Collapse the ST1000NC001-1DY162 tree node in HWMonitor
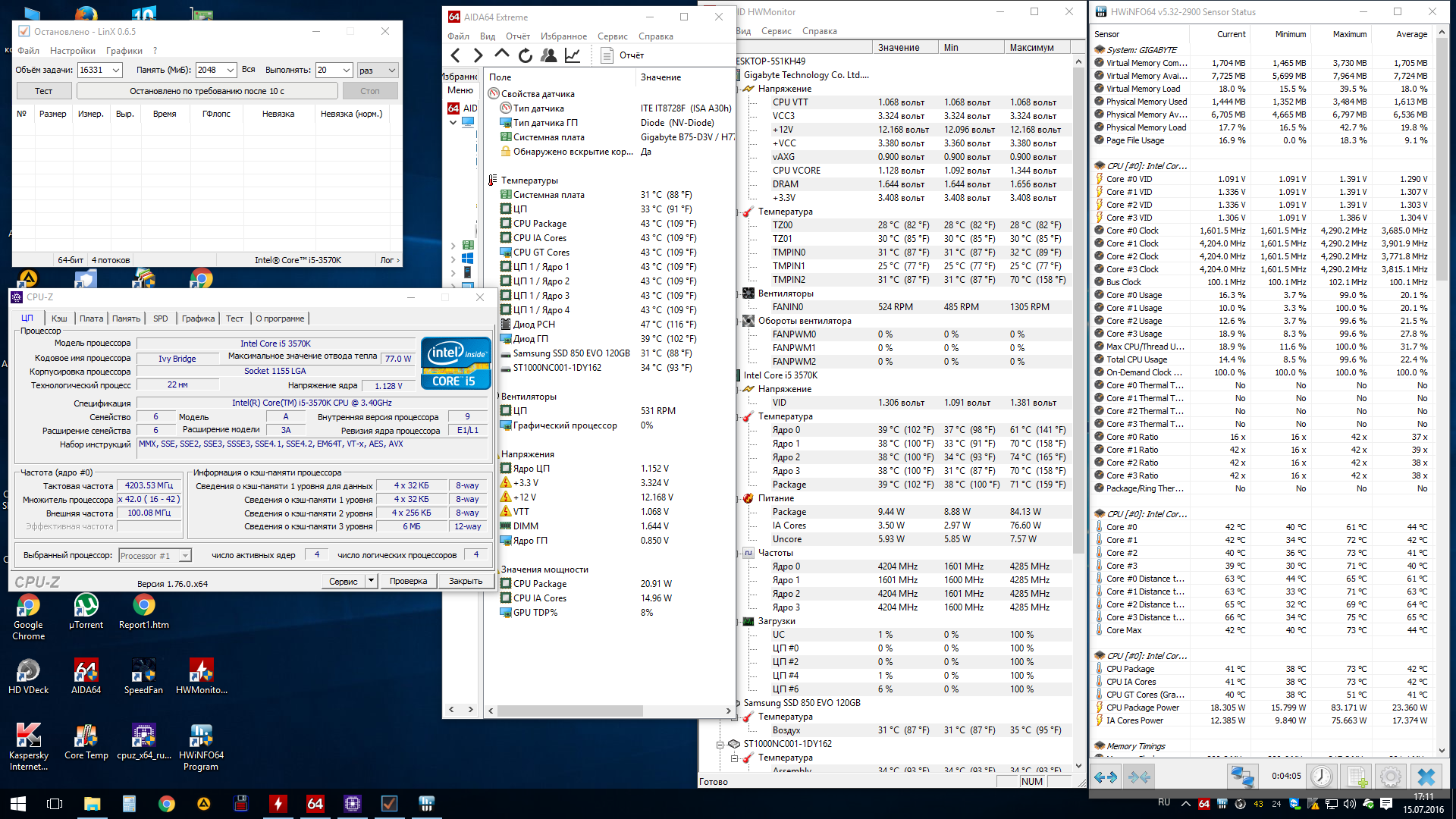The image size is (1456, 819). pos(720,744)
